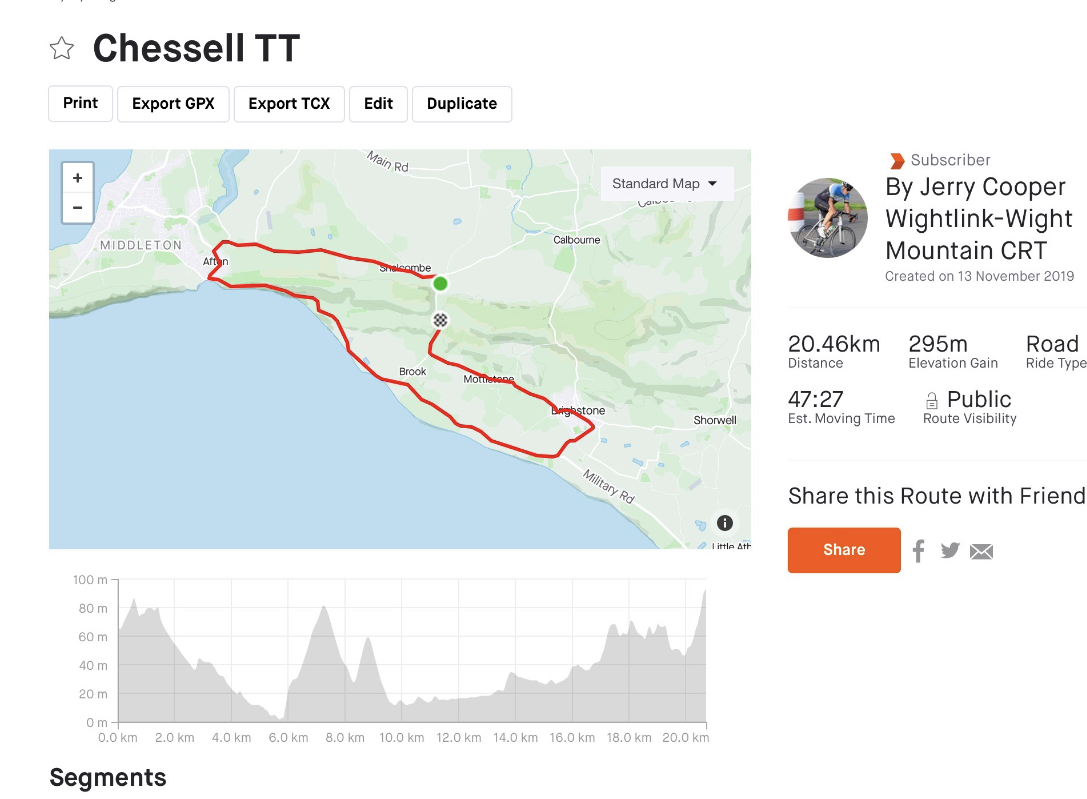Export the route as TCX
This screenshot has width=1087, height=799.
(x=289, y=104)
